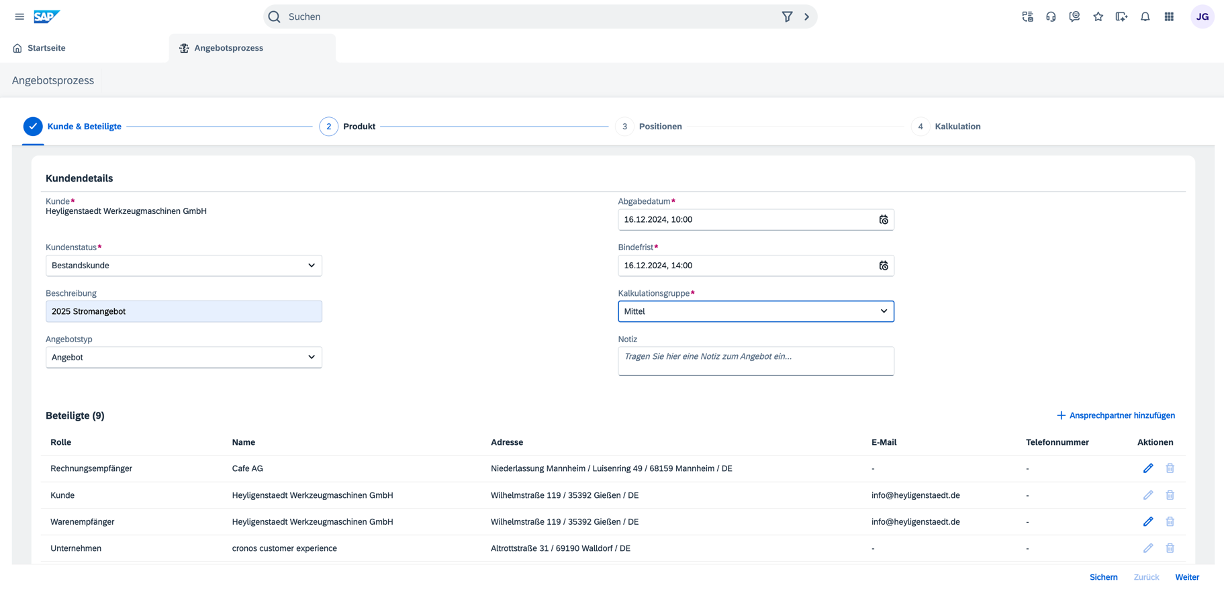Open the app grid launcher
The image size is (1224, 598).
click(x=1169, y=17)
